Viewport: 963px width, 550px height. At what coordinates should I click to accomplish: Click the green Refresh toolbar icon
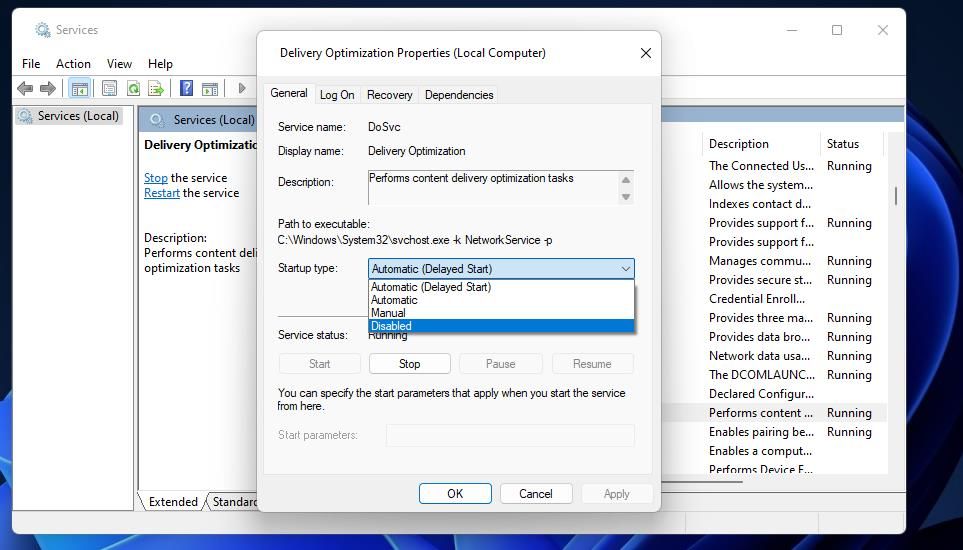133,89
